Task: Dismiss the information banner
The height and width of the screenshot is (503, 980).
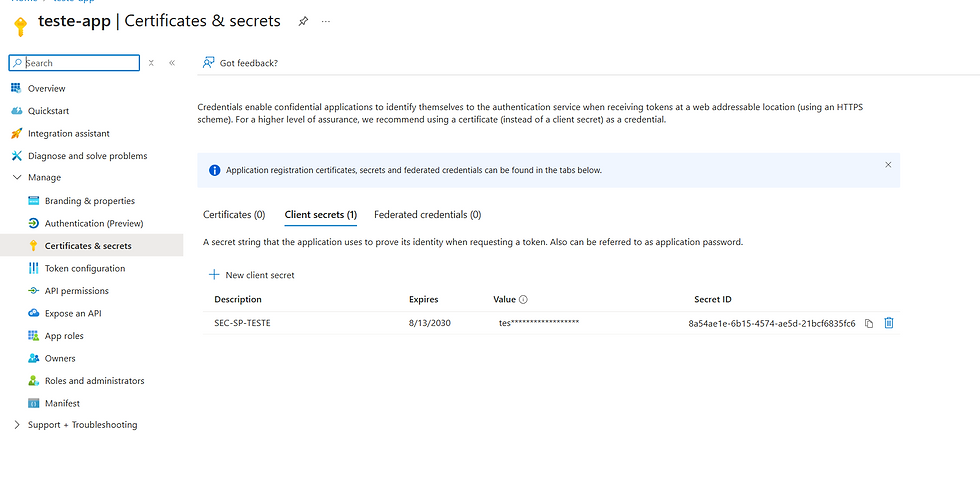Action: (888, 165)
